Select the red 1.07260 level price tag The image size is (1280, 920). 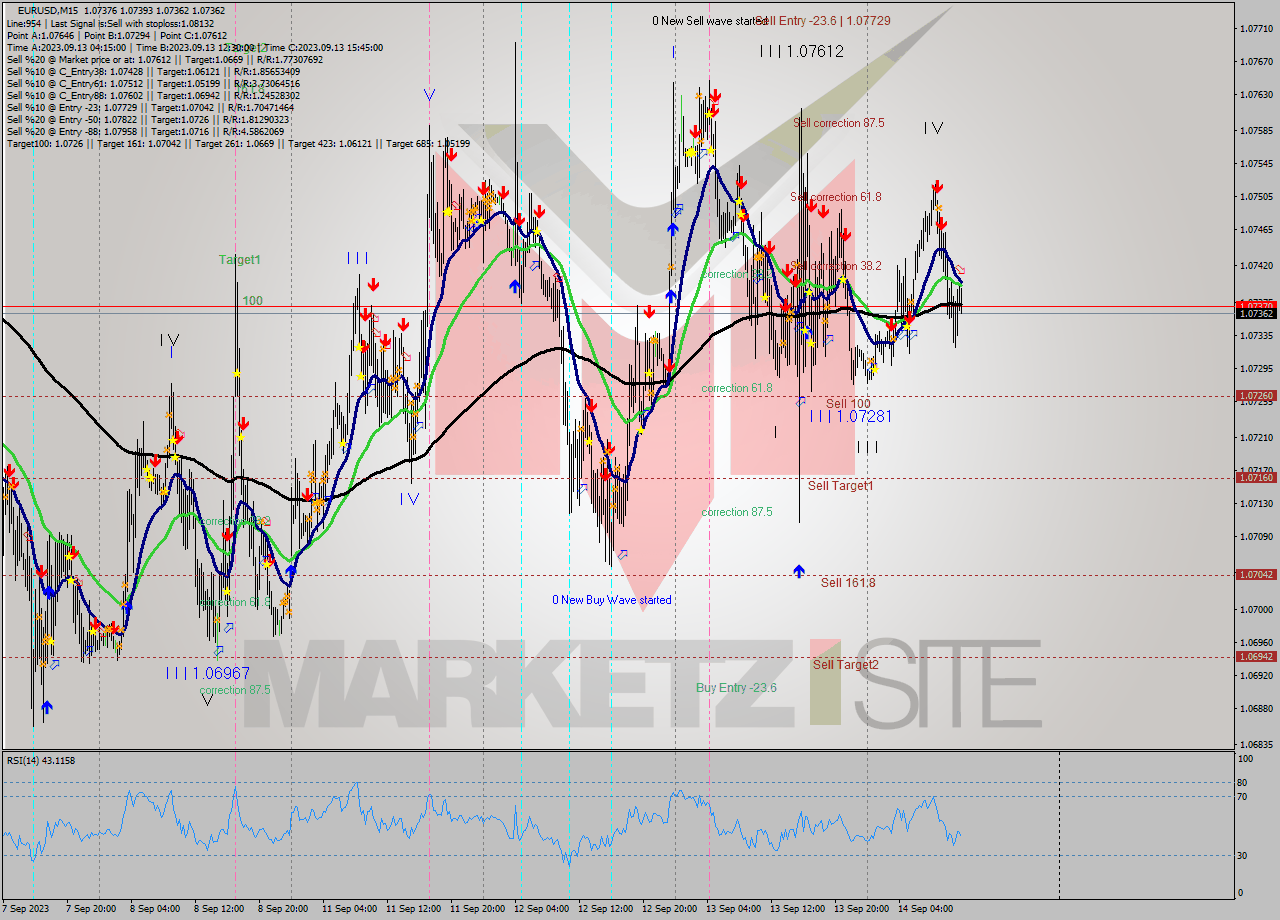(x=1256, y=396)
